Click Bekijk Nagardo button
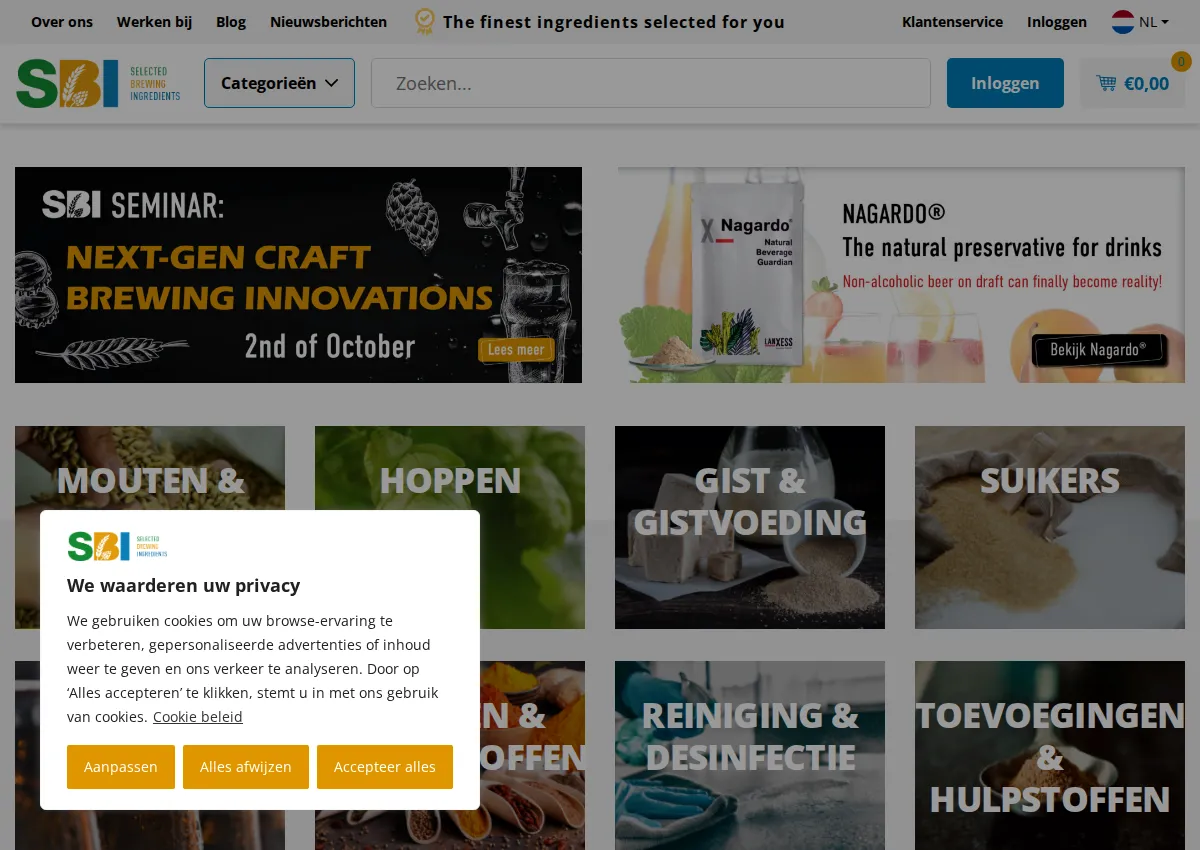 pos(1100,350)
